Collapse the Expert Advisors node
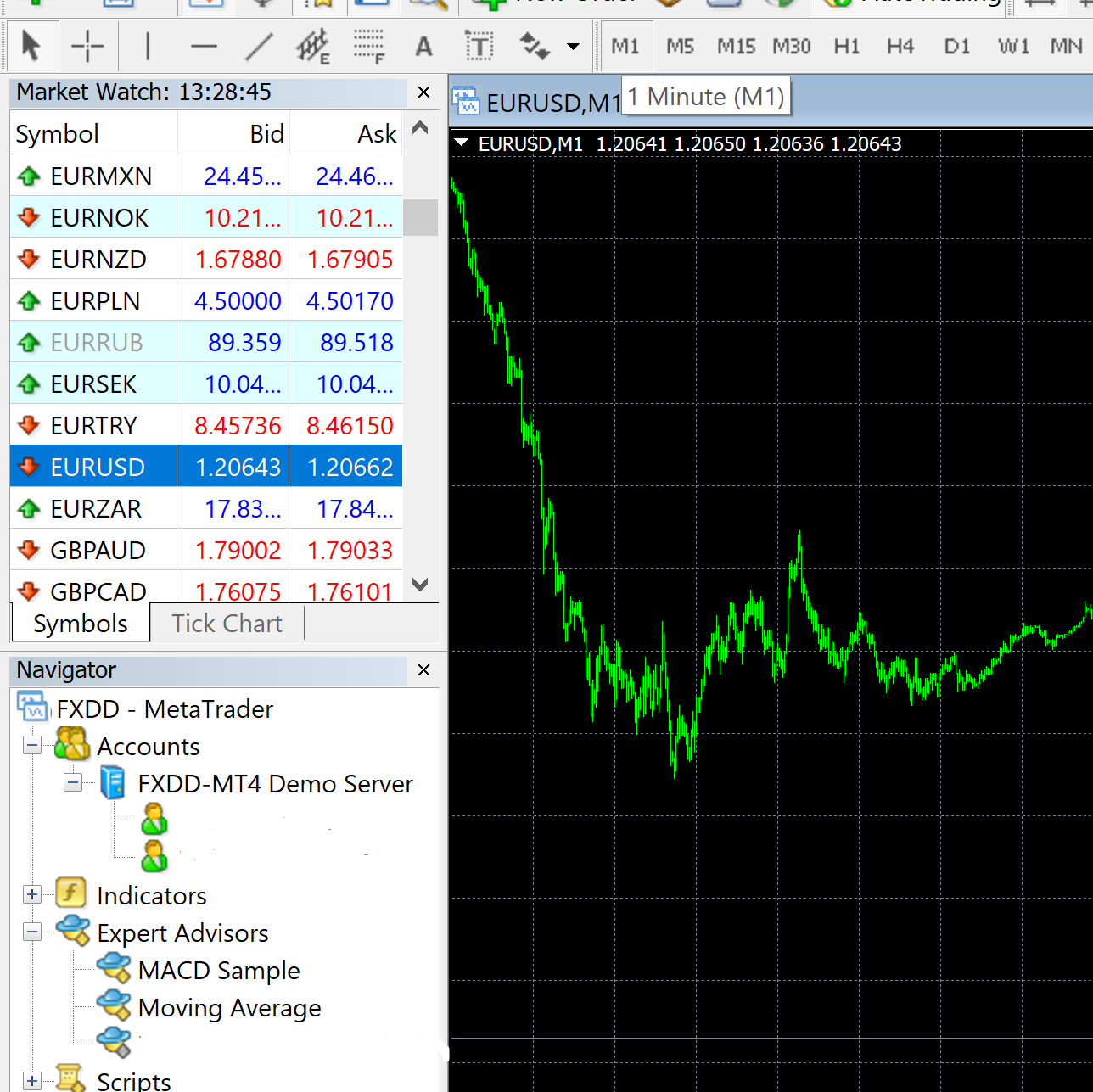 [x=32, y=932]
